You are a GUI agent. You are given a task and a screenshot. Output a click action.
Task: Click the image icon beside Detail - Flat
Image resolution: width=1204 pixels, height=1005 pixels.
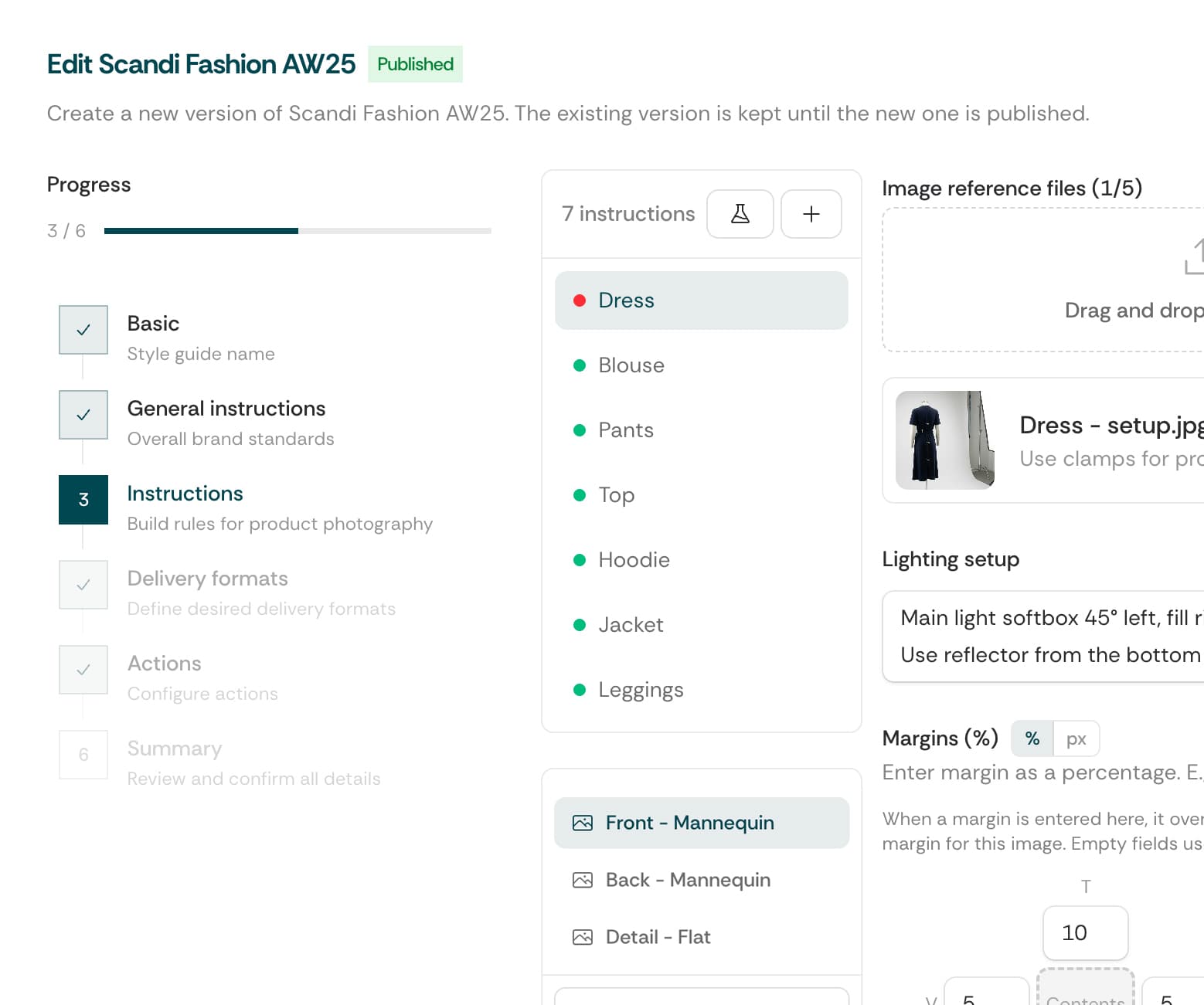click(582, 937)
